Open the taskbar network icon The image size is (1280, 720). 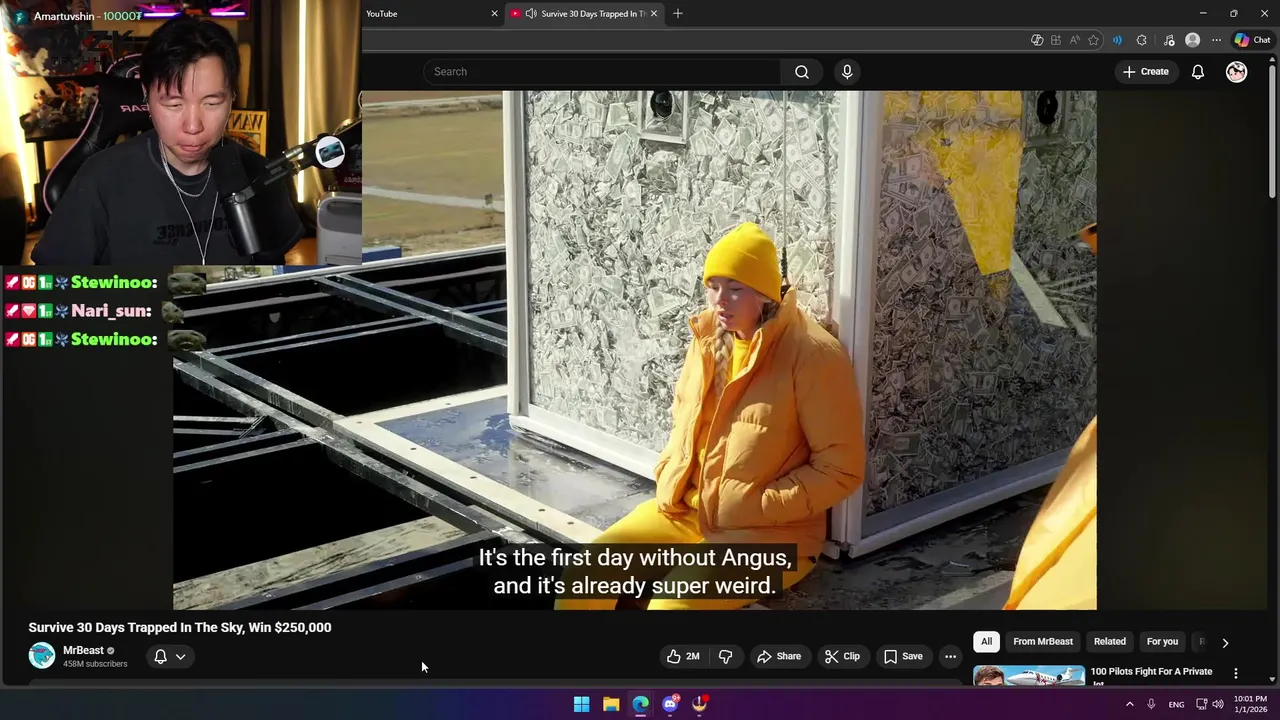[1201, 704]
